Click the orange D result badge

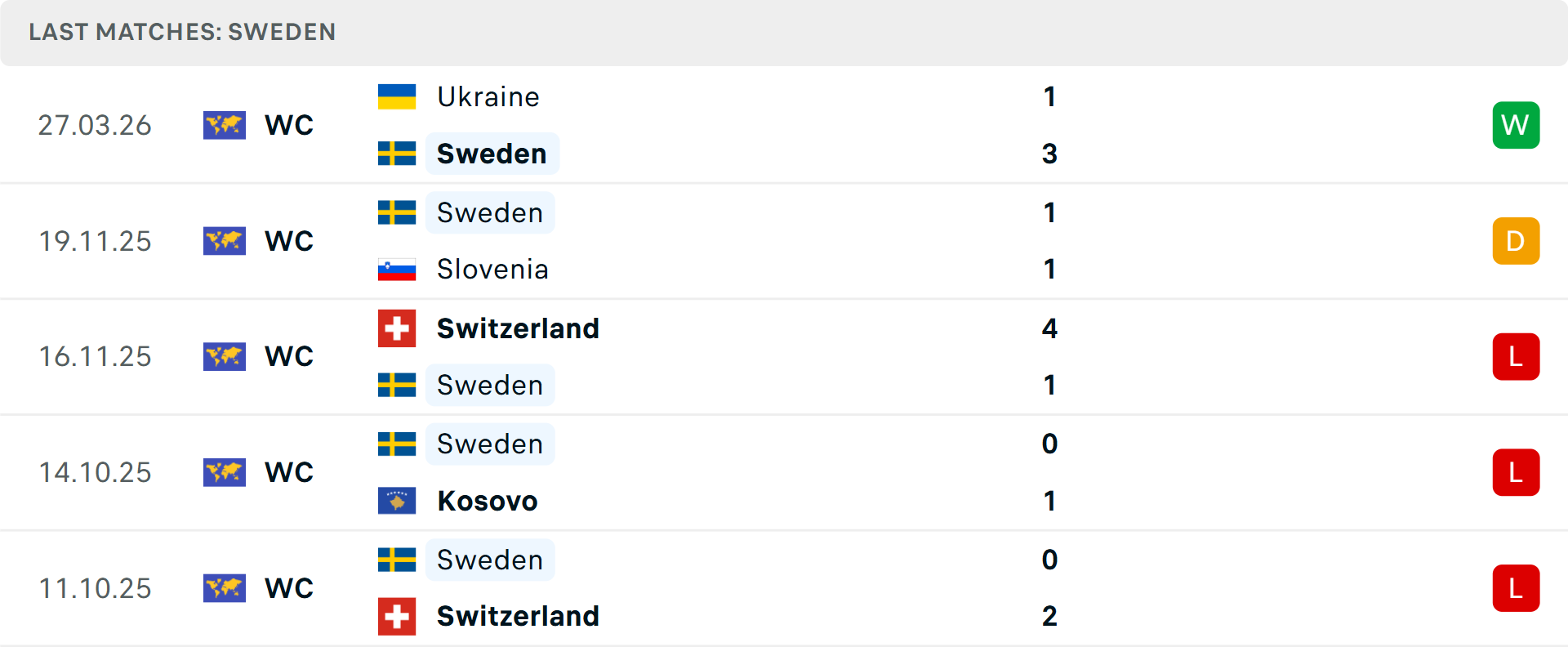click(x=1516, y=241)
